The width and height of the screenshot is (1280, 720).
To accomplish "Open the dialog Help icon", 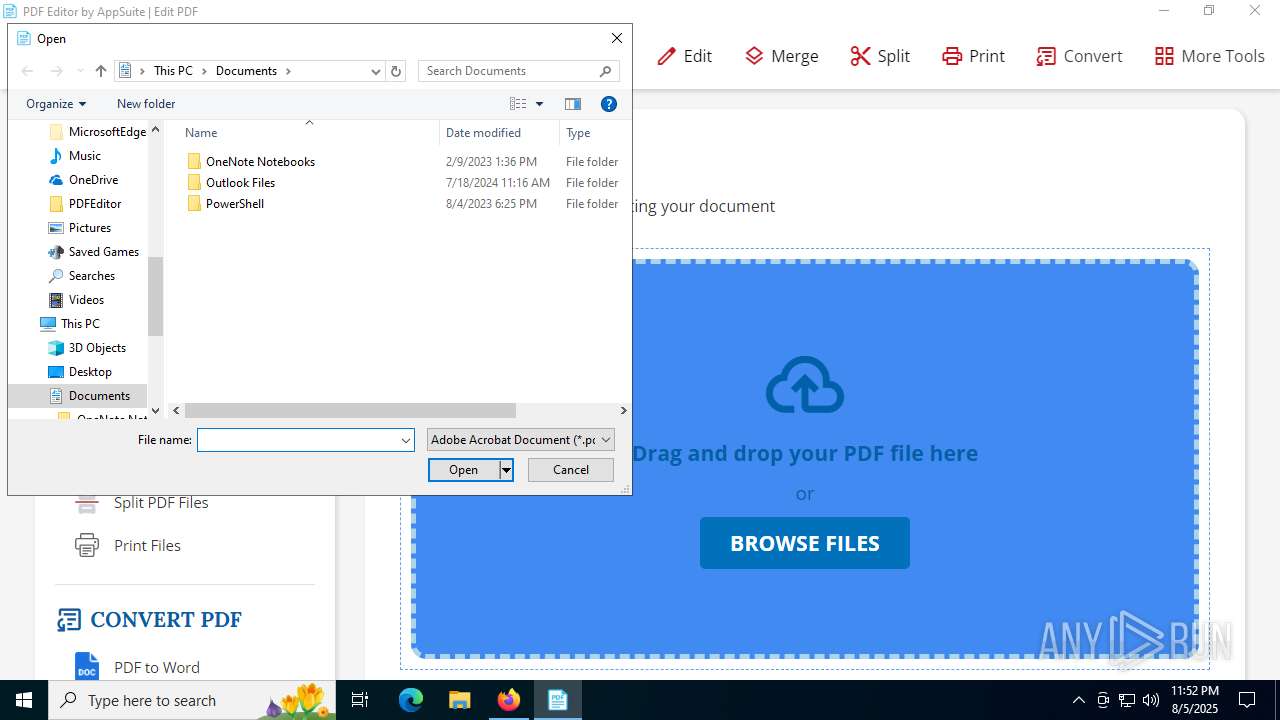I will coord(608,104).
